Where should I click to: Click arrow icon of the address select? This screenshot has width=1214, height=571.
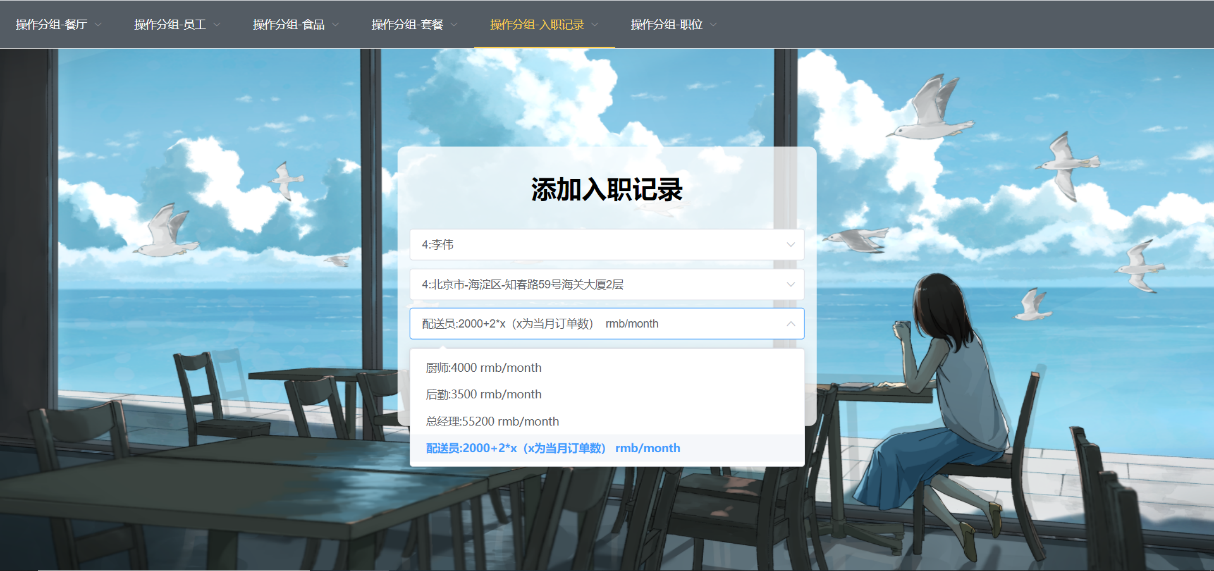(791, 284)
